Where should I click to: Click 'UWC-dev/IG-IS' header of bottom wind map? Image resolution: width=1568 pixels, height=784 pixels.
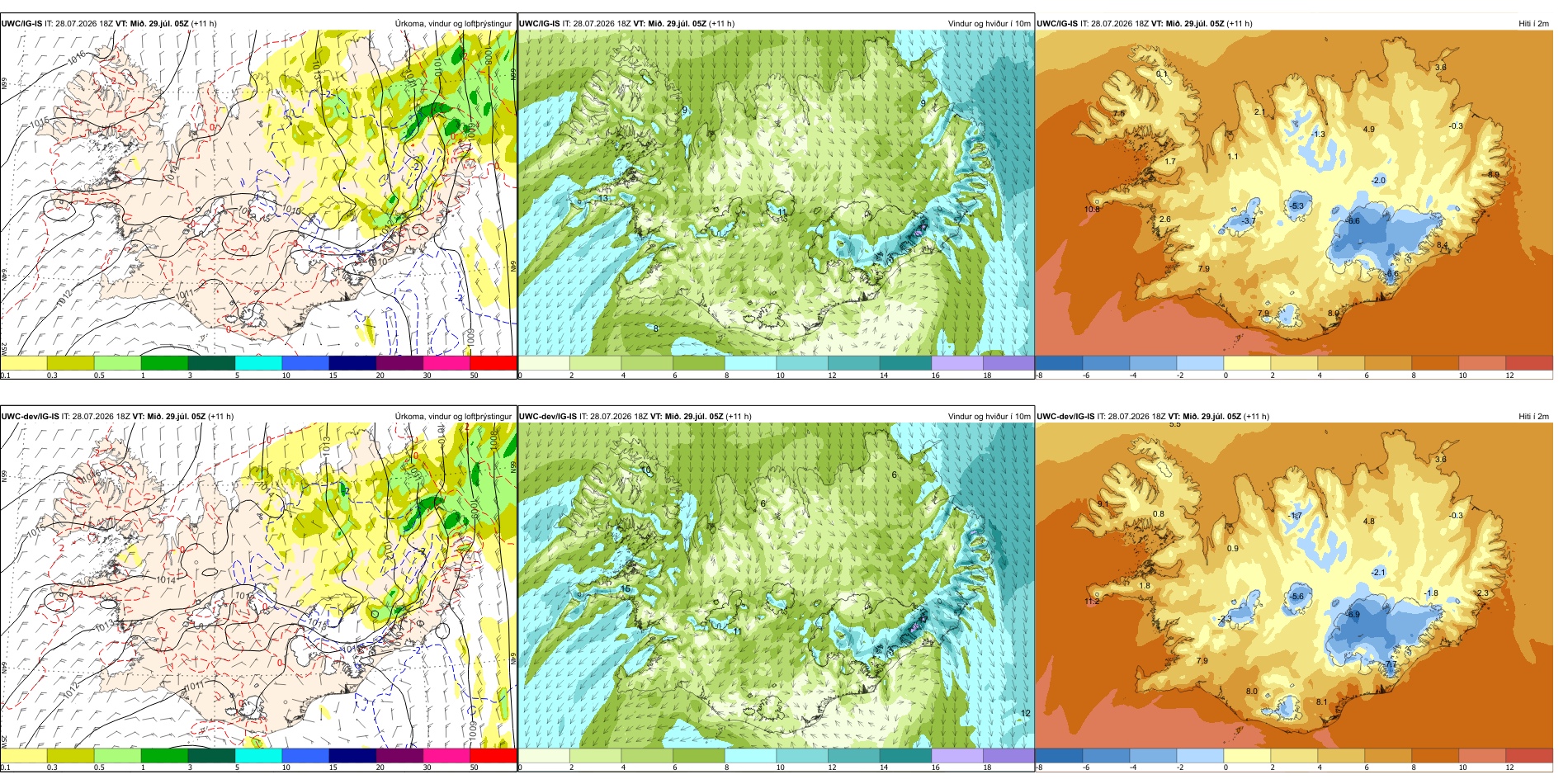tap(548, 417)
